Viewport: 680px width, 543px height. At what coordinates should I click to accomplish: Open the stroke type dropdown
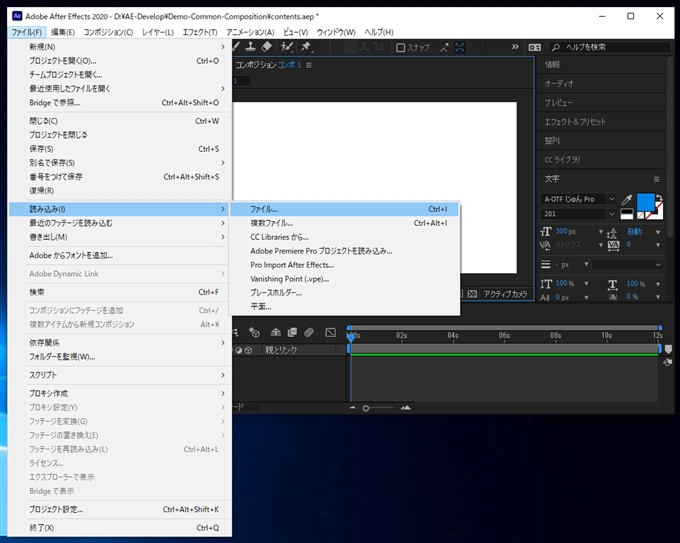pyautogui.click(x=628, y=265)
